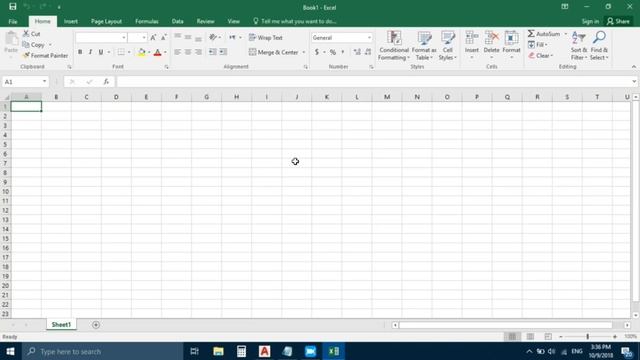Open the Fill dropdown in Editing
This screenshot has height=360, width=640.
tap(538, 44)
